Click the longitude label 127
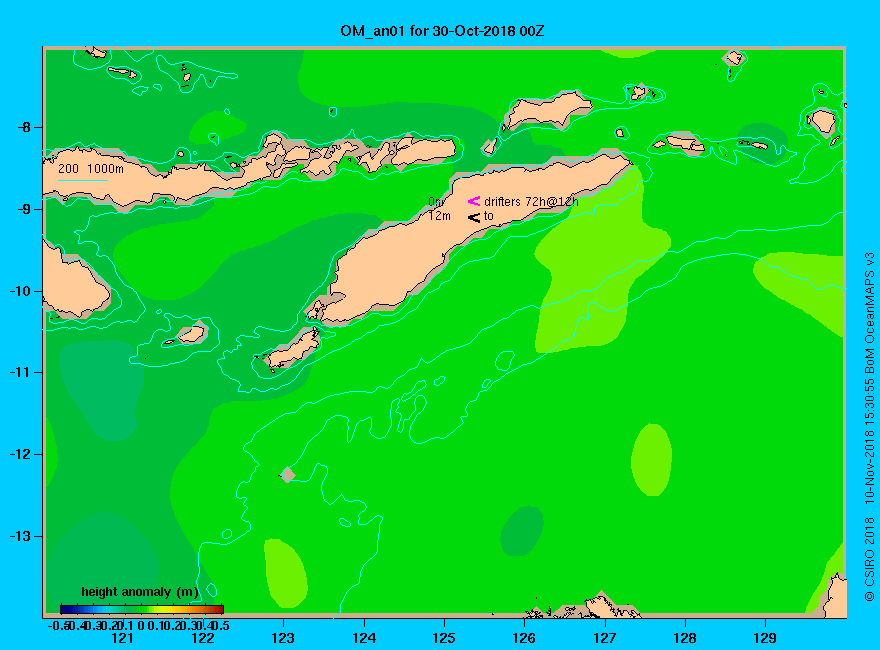Image resolution: width=880 pixels, height=650 pixels. pyautogui.click(x=604, y=638)
